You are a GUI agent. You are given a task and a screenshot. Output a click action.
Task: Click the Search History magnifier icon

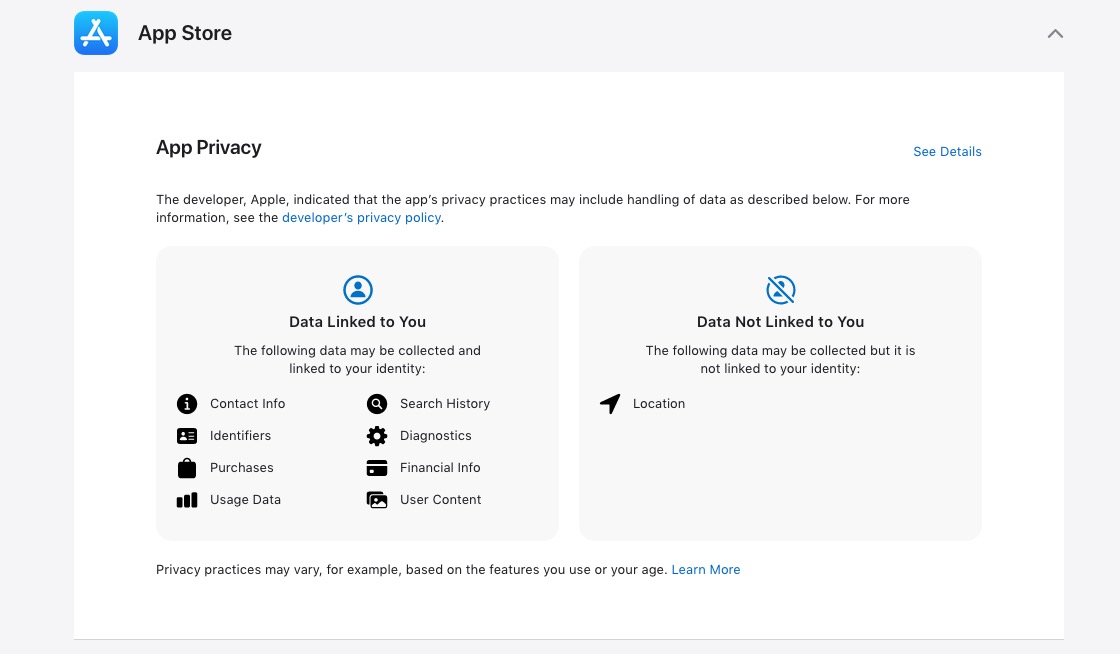point(377,404)
